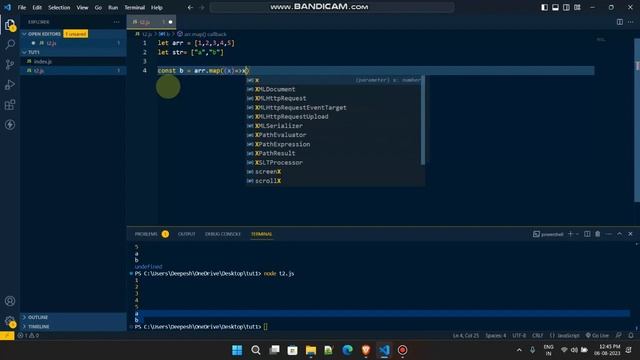
Task: Split the terminal panel
Action: pos(587,234)
